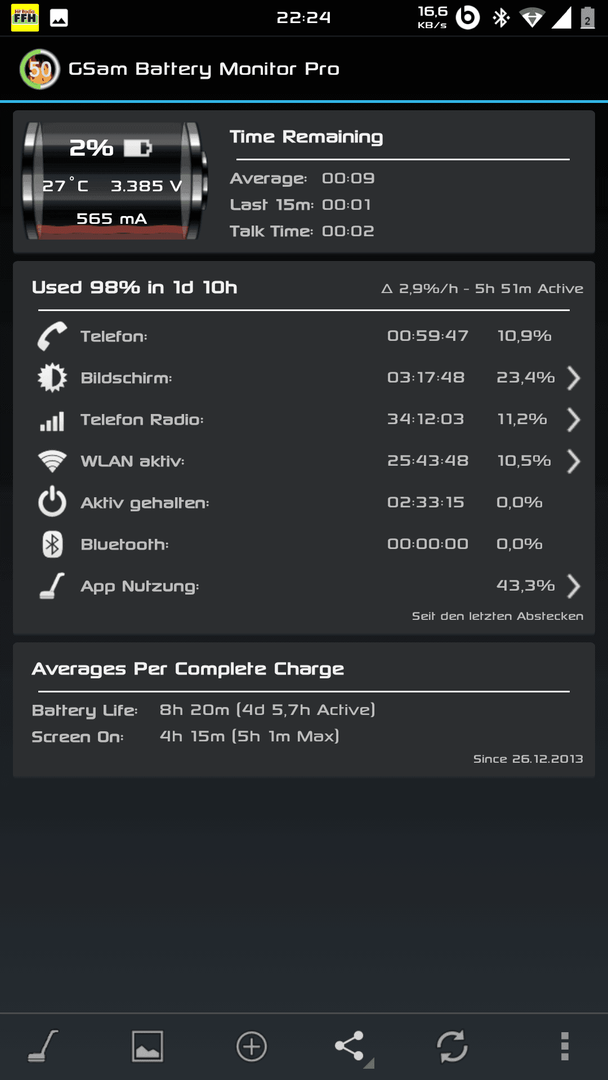Tap the Telefon handset icon

(52, 336)
